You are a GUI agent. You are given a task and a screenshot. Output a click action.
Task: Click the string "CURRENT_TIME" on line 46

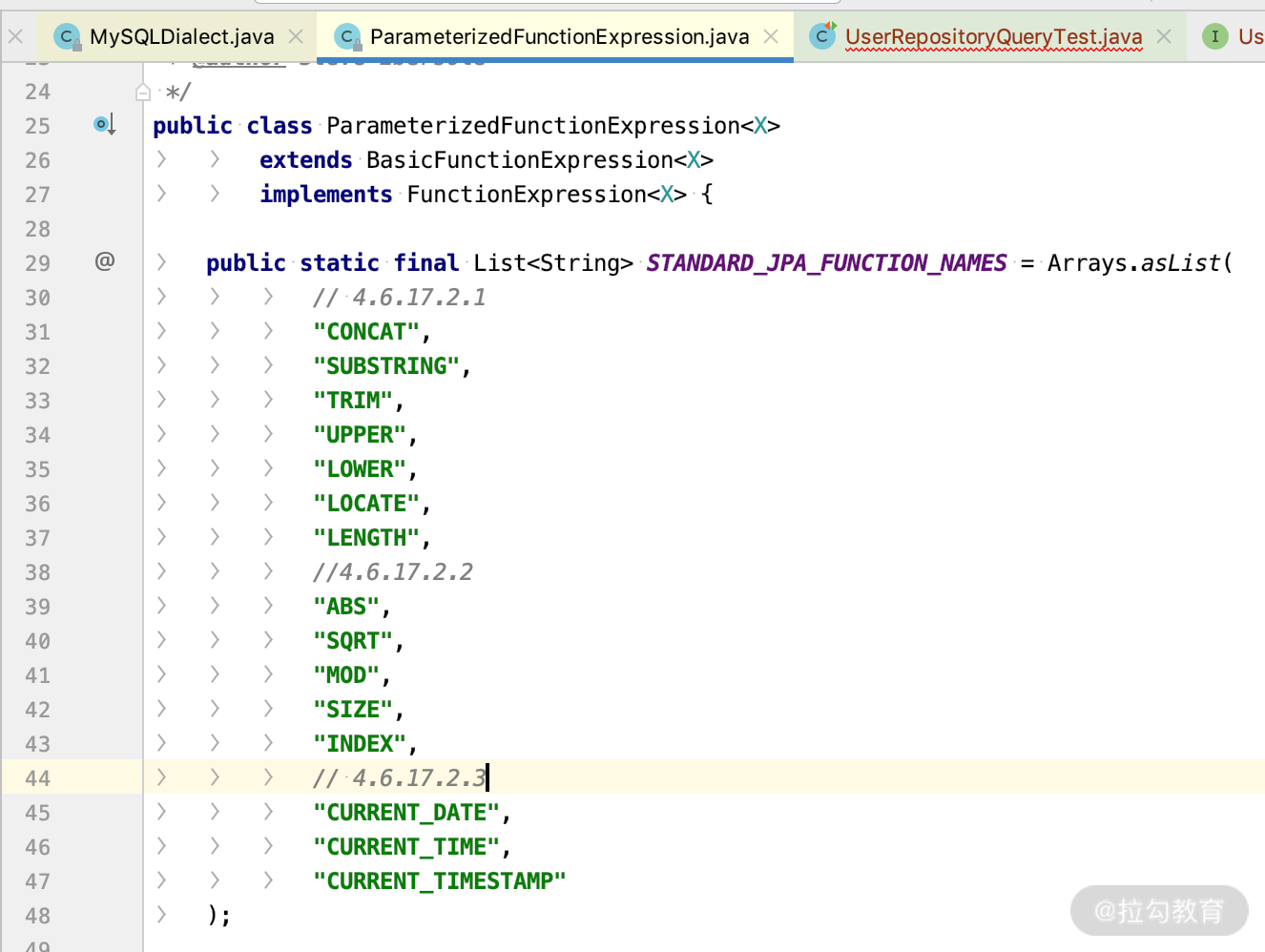tap(406, 847)
